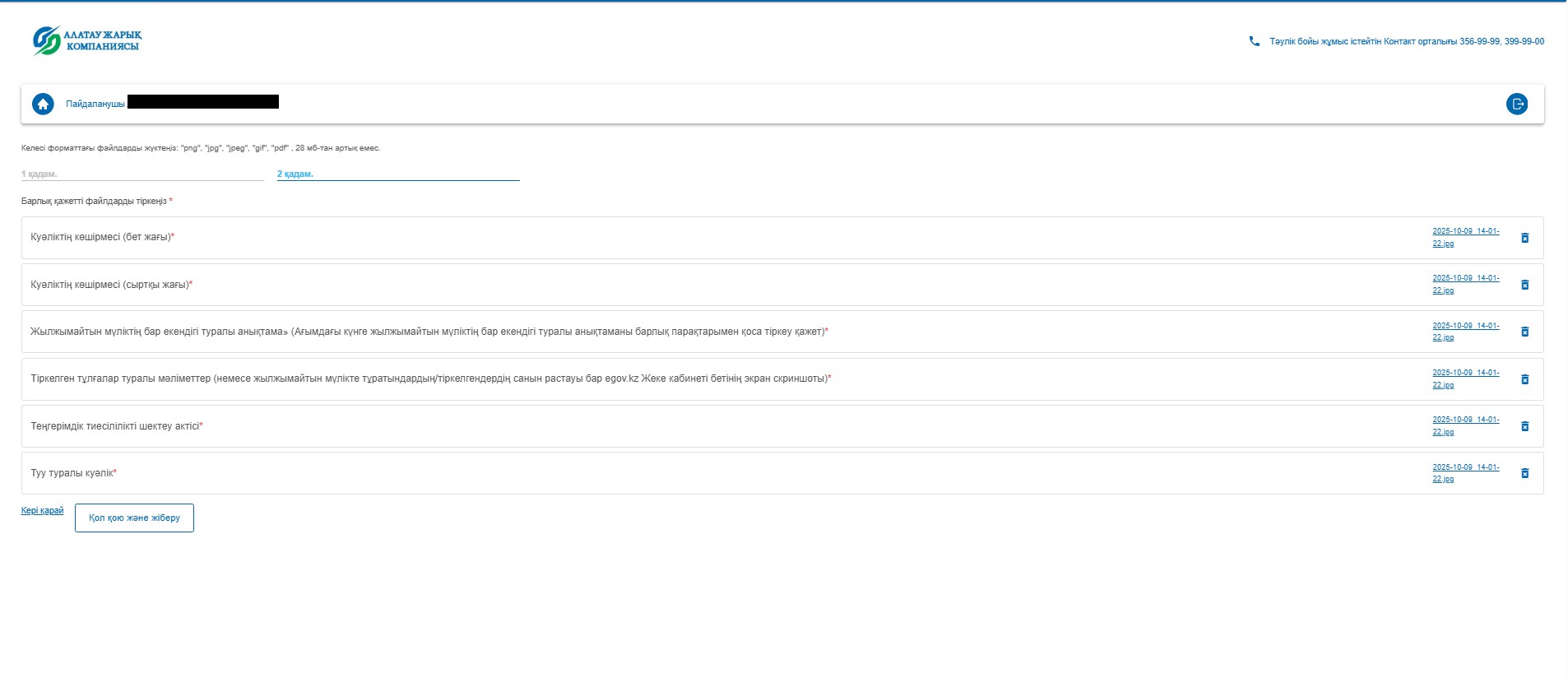Image resolution: width=1568 pixels, height=678 pixels.
Task: Click the contact center phone number text
Action: pyautogui.click(x=1406, y=41)
